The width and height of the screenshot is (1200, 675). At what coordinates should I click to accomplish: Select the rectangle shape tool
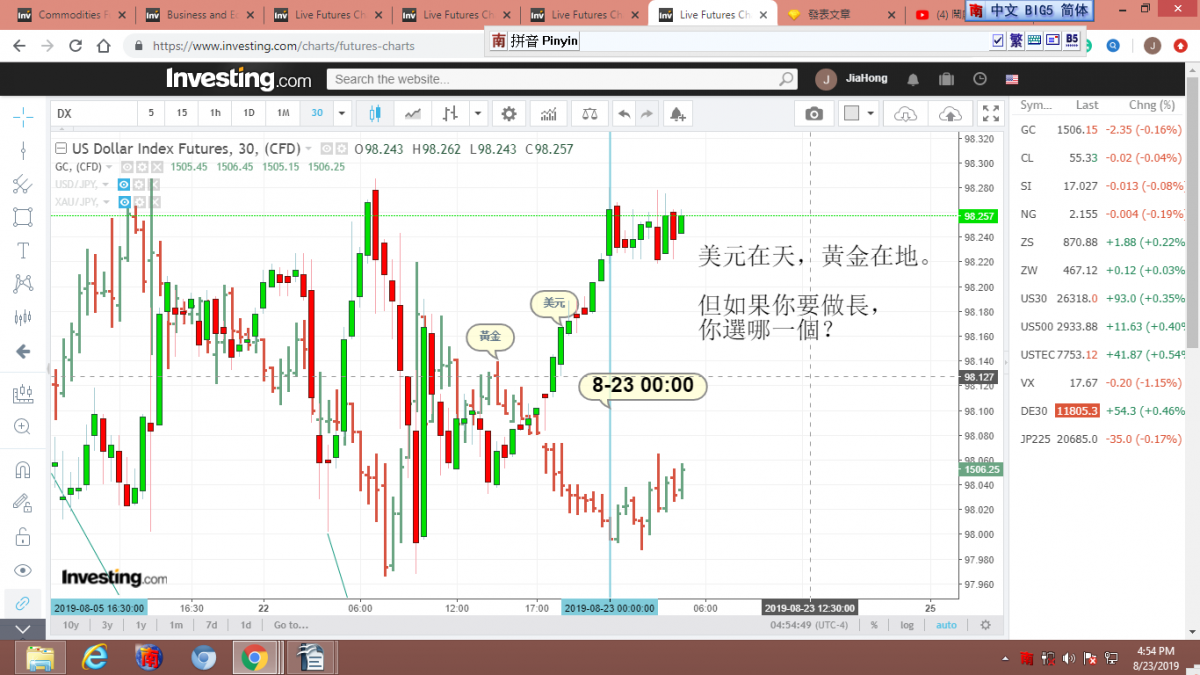tap(23, 217)
